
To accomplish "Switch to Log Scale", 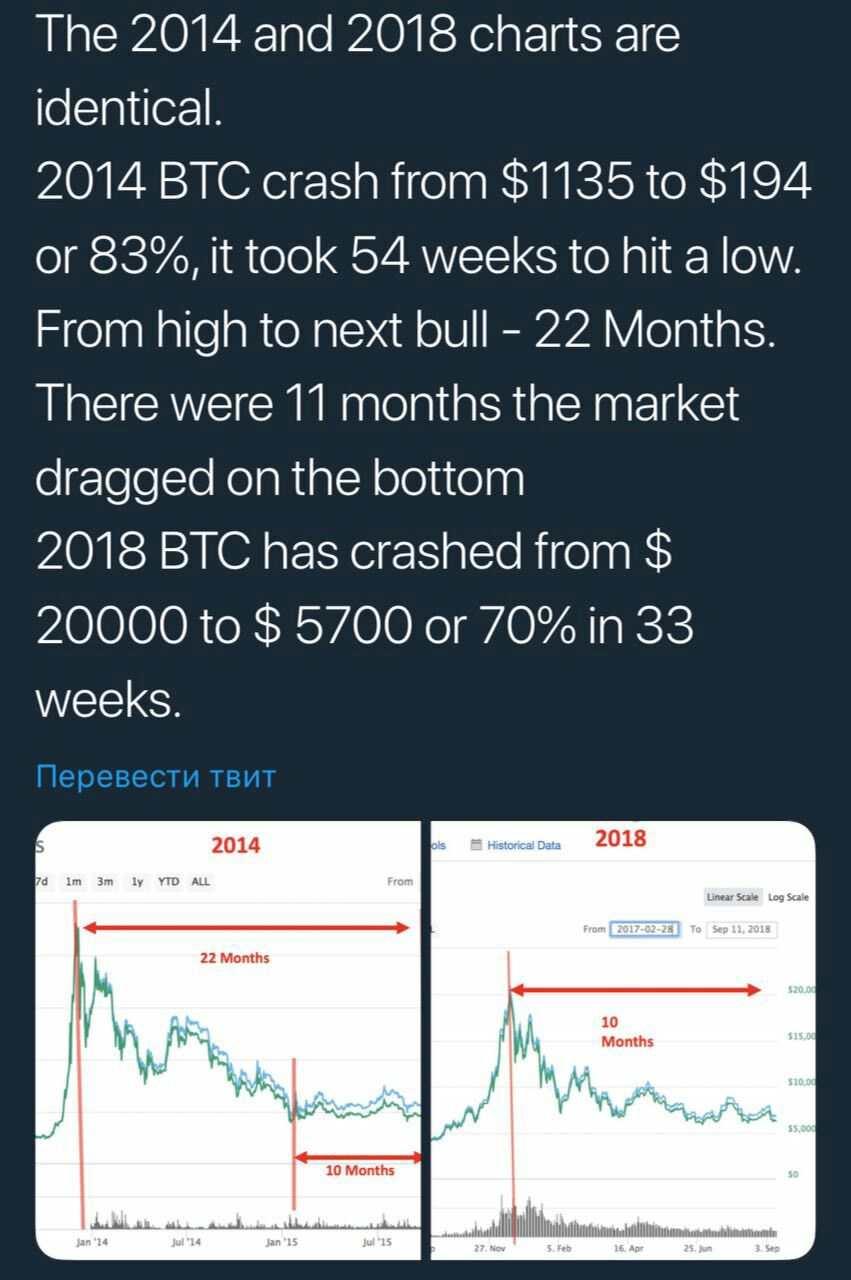I will coord(788,897).
